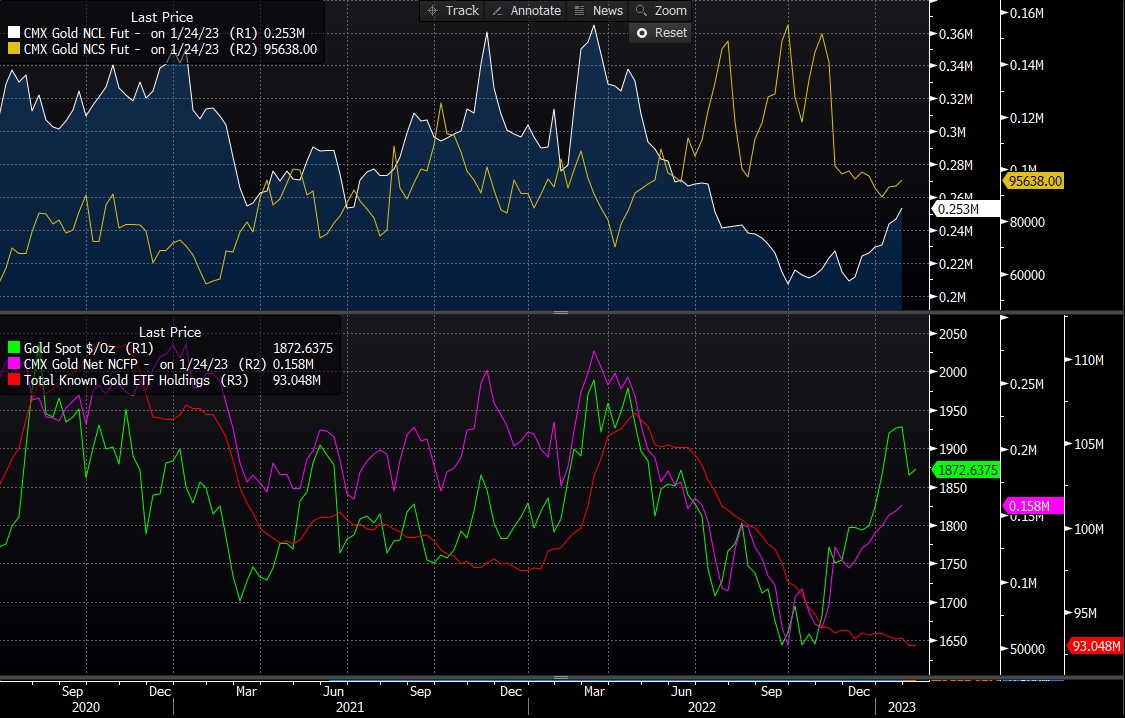Viewport: 1125px width, 718px height.
Task: Open the Annotate toolbar label
Action: coord(535,11)
